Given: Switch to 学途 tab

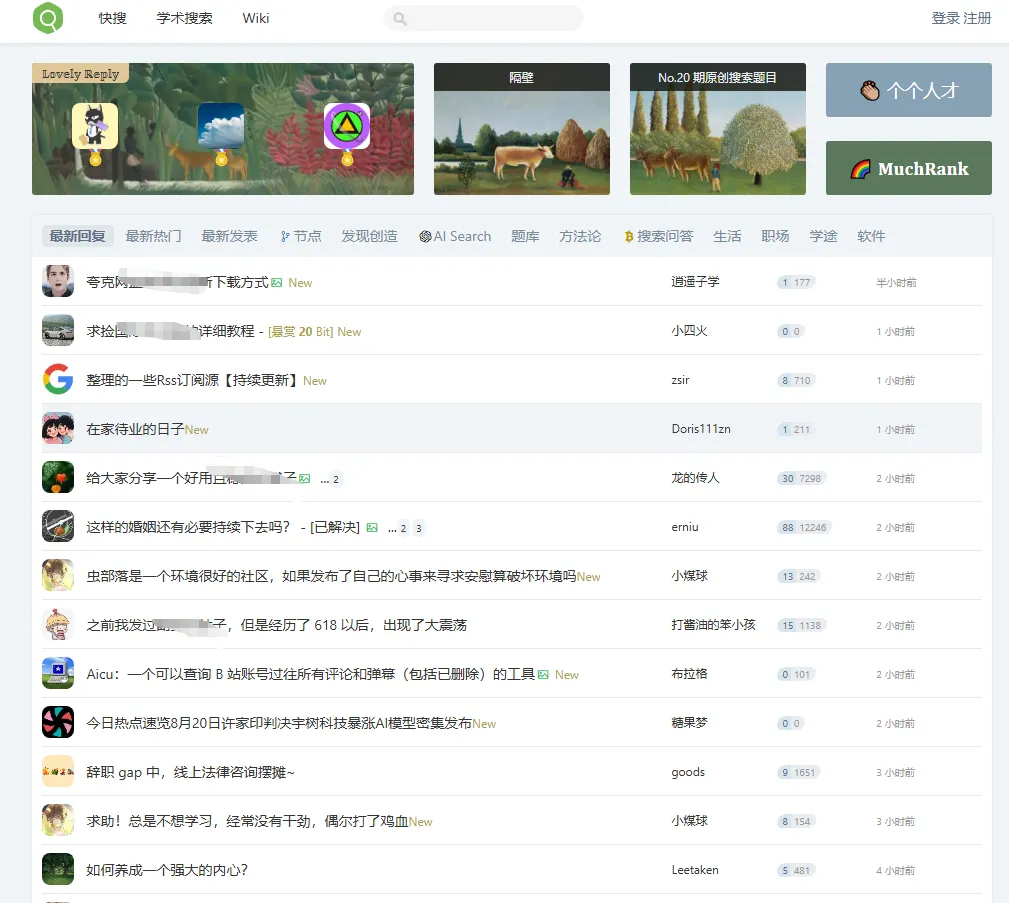Looking at the screenshot, I should (824, 236).
